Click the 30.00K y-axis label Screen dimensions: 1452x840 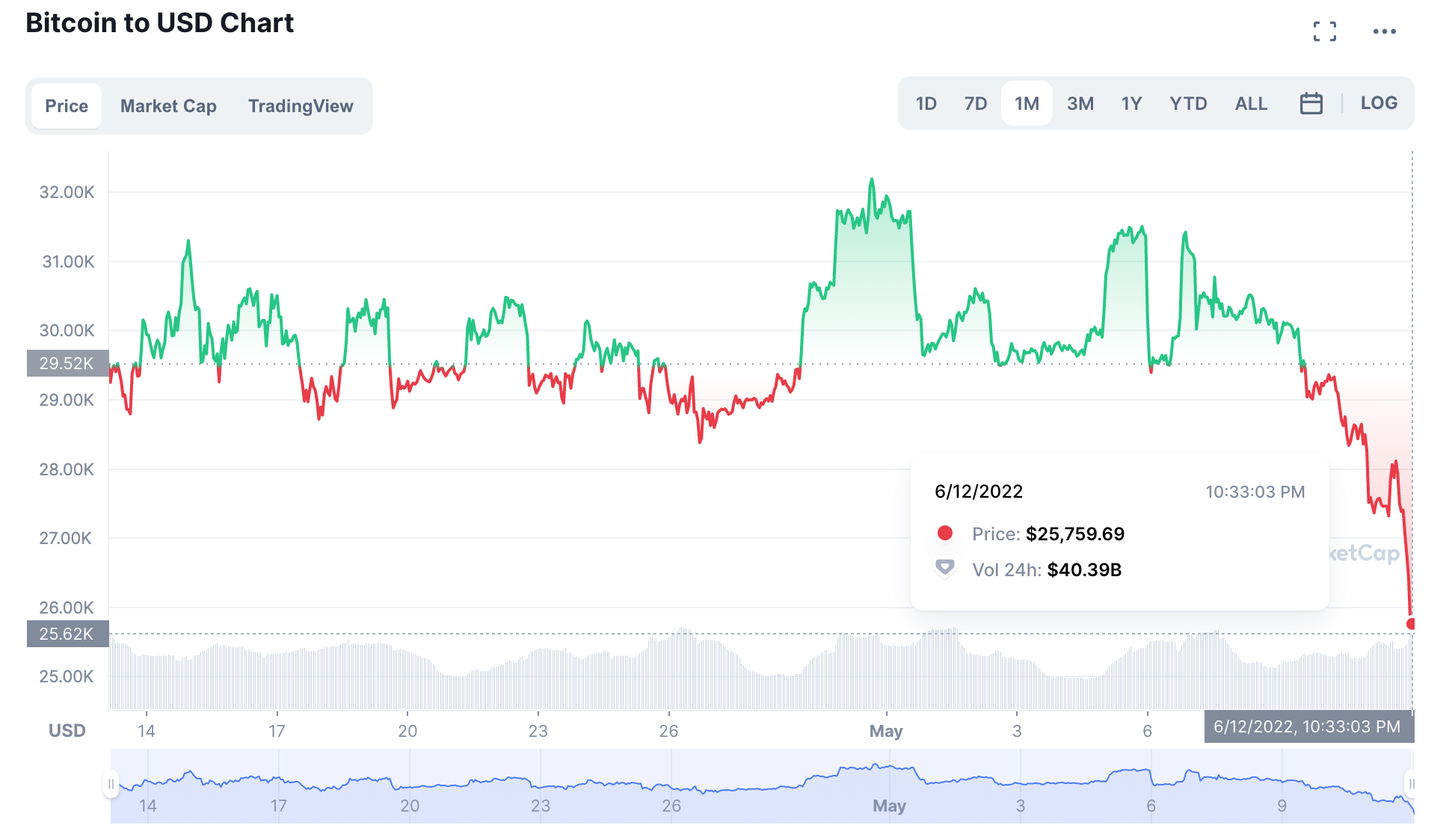(x=67, y=330)
